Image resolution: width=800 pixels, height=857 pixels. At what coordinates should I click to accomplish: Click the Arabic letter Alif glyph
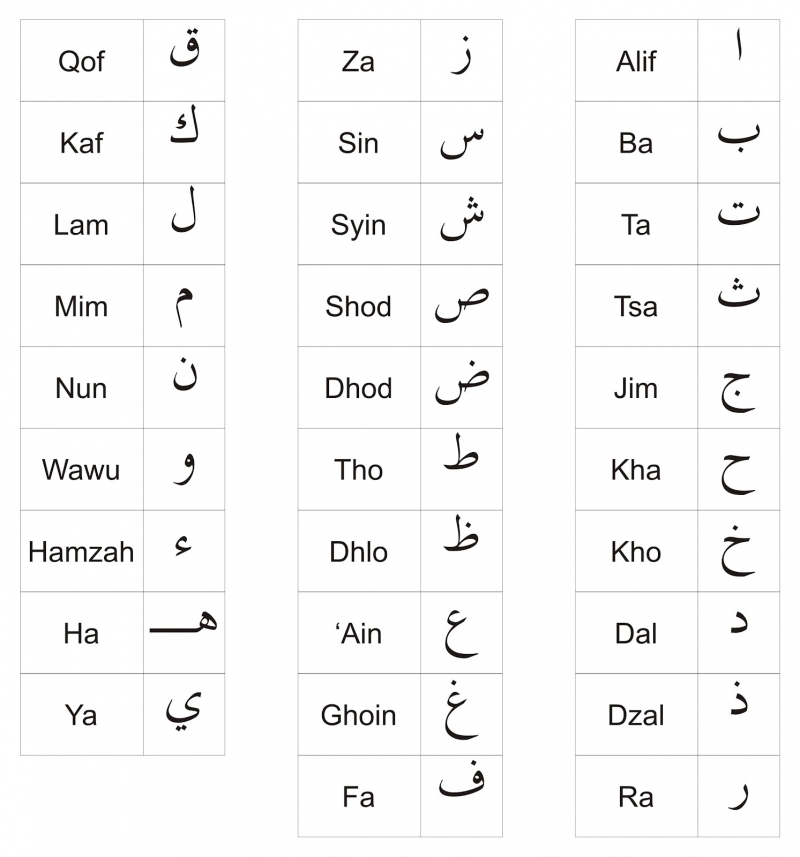(738, 52)
